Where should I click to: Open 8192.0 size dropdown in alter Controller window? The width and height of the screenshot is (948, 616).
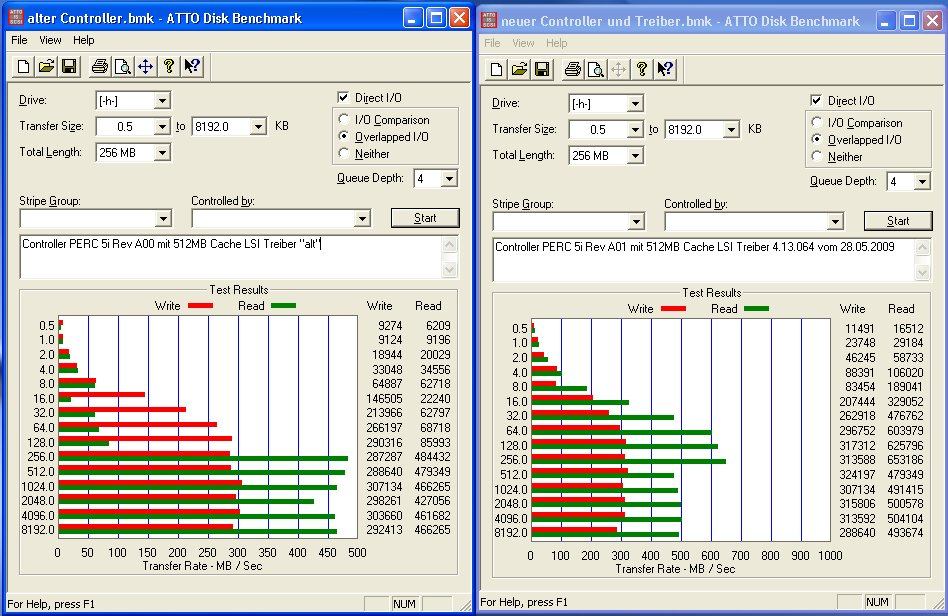(x=258, y=127)
